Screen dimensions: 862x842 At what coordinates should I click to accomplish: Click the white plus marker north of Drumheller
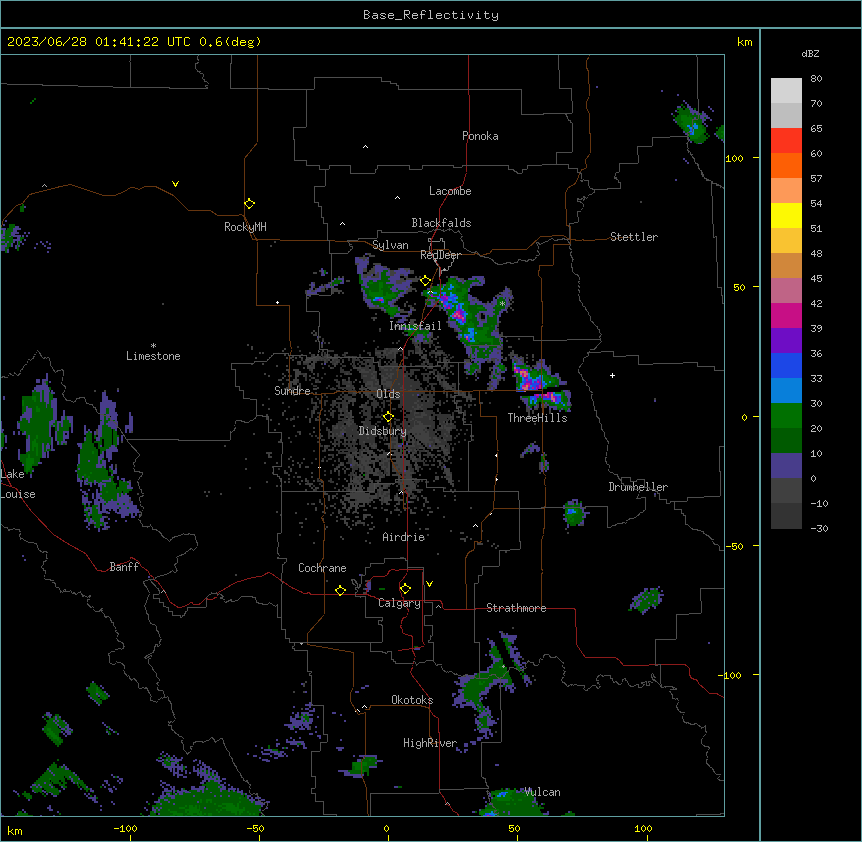(x=612, y=375)
